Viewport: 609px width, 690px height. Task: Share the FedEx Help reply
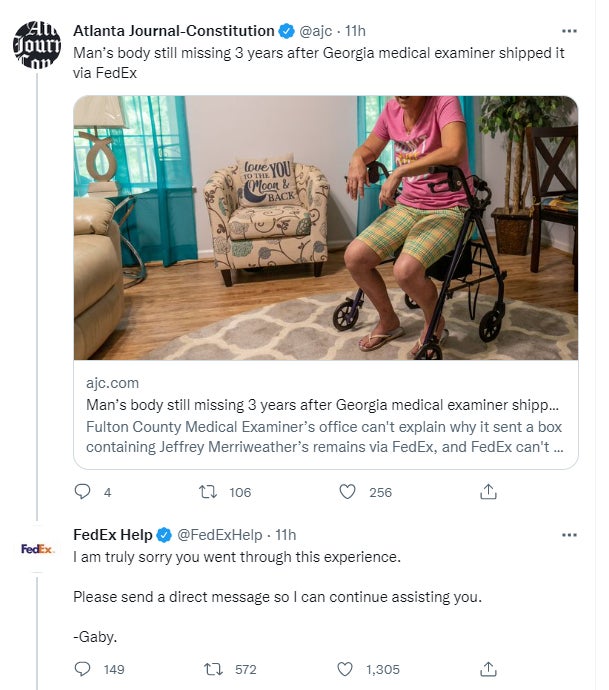(489, 669)
